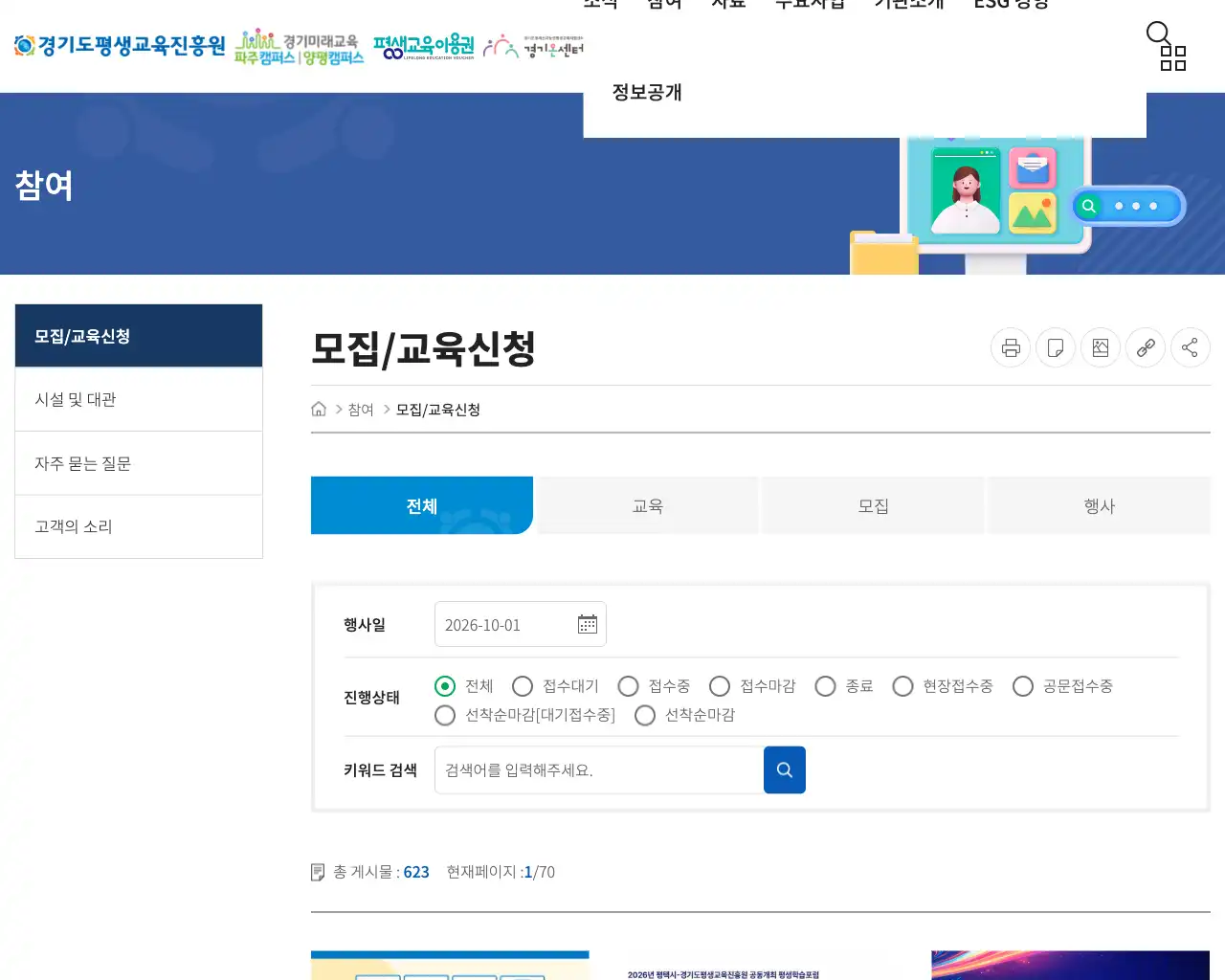Select the 전체 progress status radio

point(445,686)
